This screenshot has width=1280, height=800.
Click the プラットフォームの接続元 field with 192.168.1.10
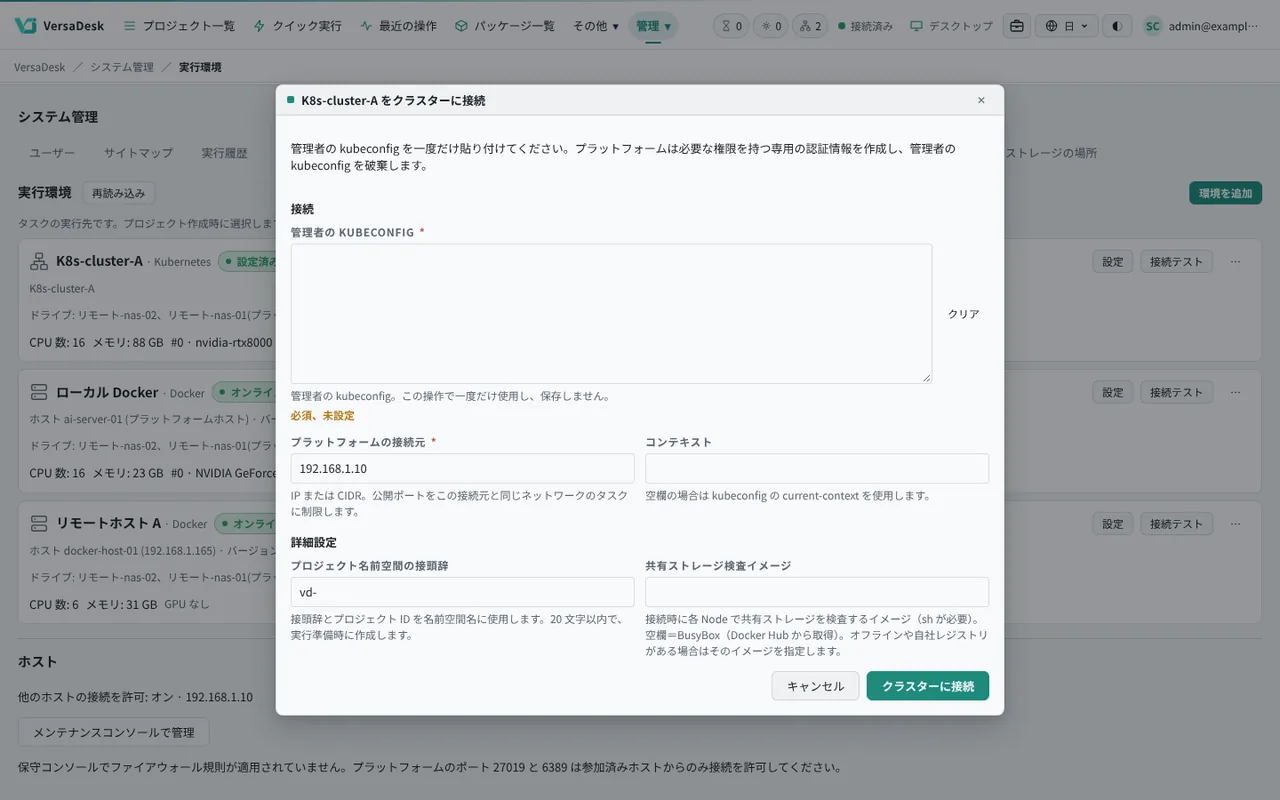(x=463, y=468)
